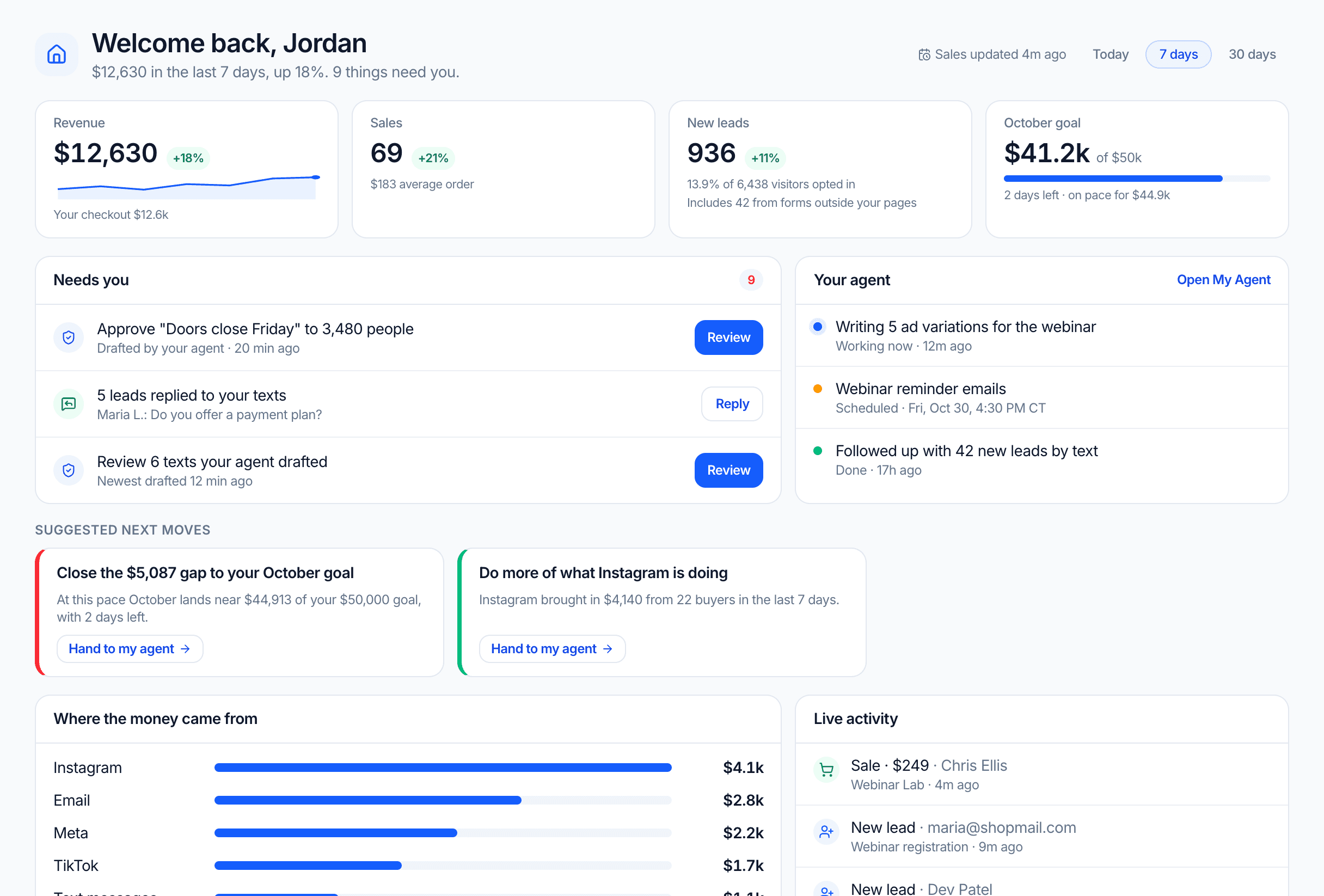Click the cart icon on Chris Ellis sale
The width and height of the screenshot is (1324, 896).
[x=826, y=770]
